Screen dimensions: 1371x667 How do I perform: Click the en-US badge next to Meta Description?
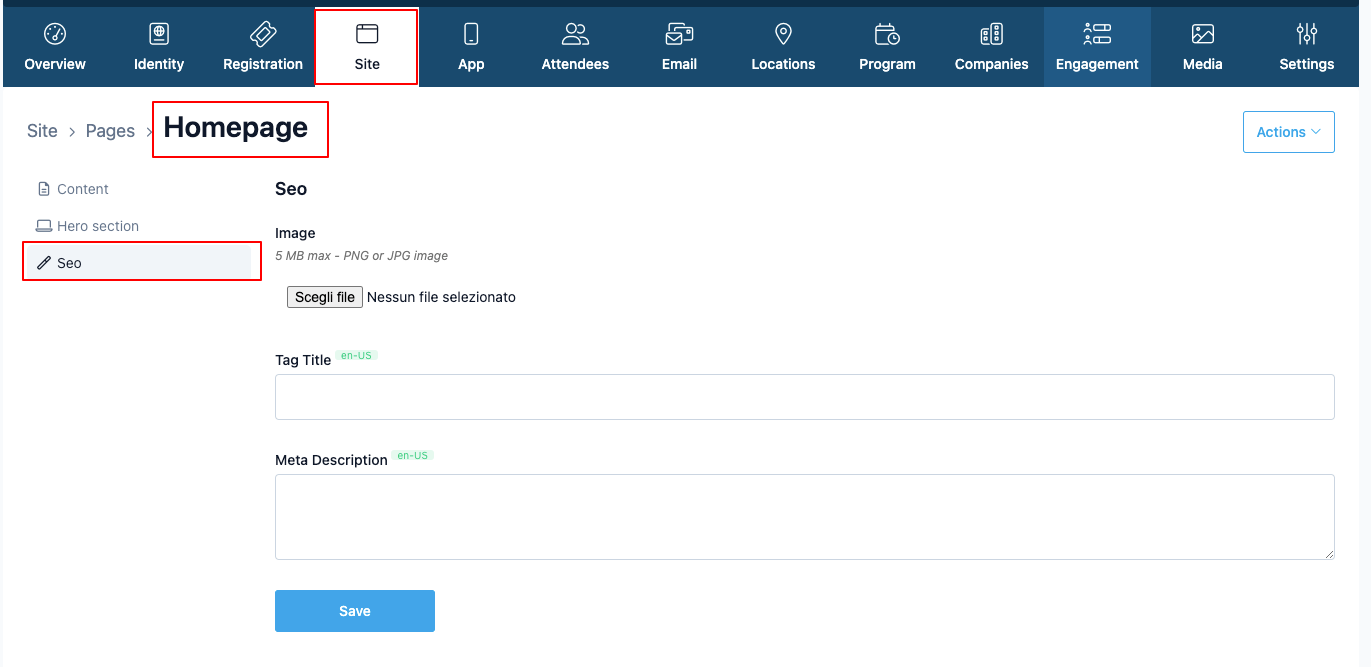pos(412,456)
